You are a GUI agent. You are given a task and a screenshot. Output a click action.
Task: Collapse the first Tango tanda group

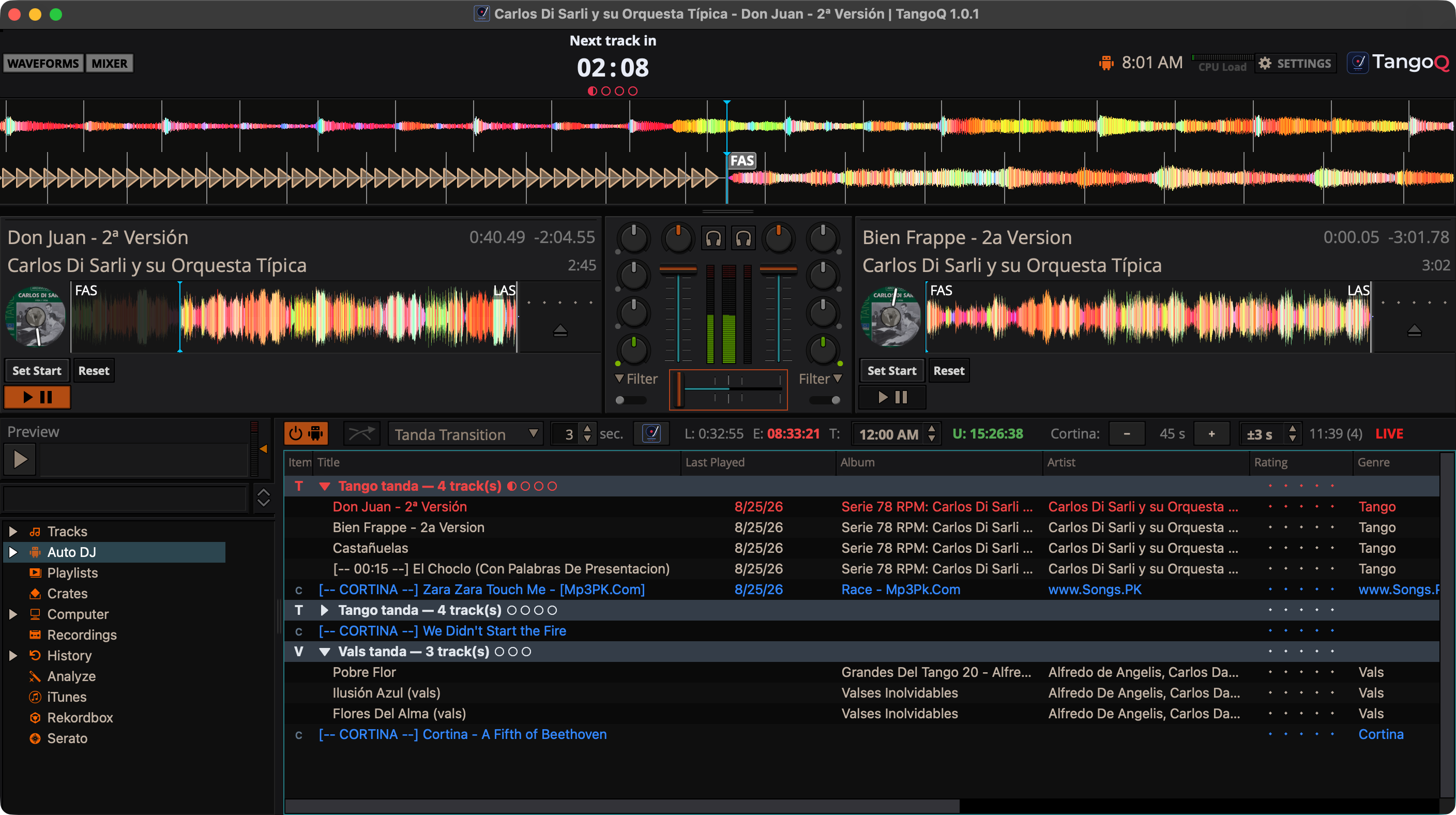(x=324, y=486)
